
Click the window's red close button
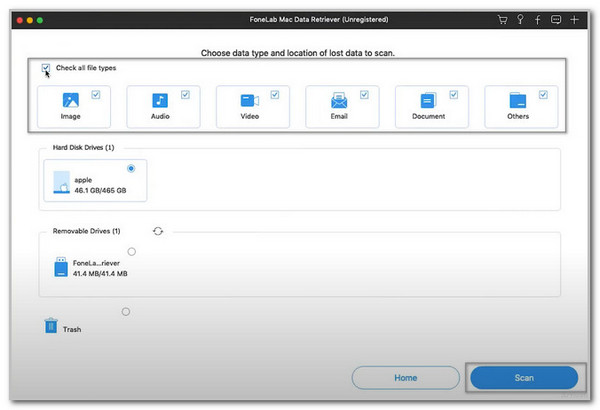[20, 20]
